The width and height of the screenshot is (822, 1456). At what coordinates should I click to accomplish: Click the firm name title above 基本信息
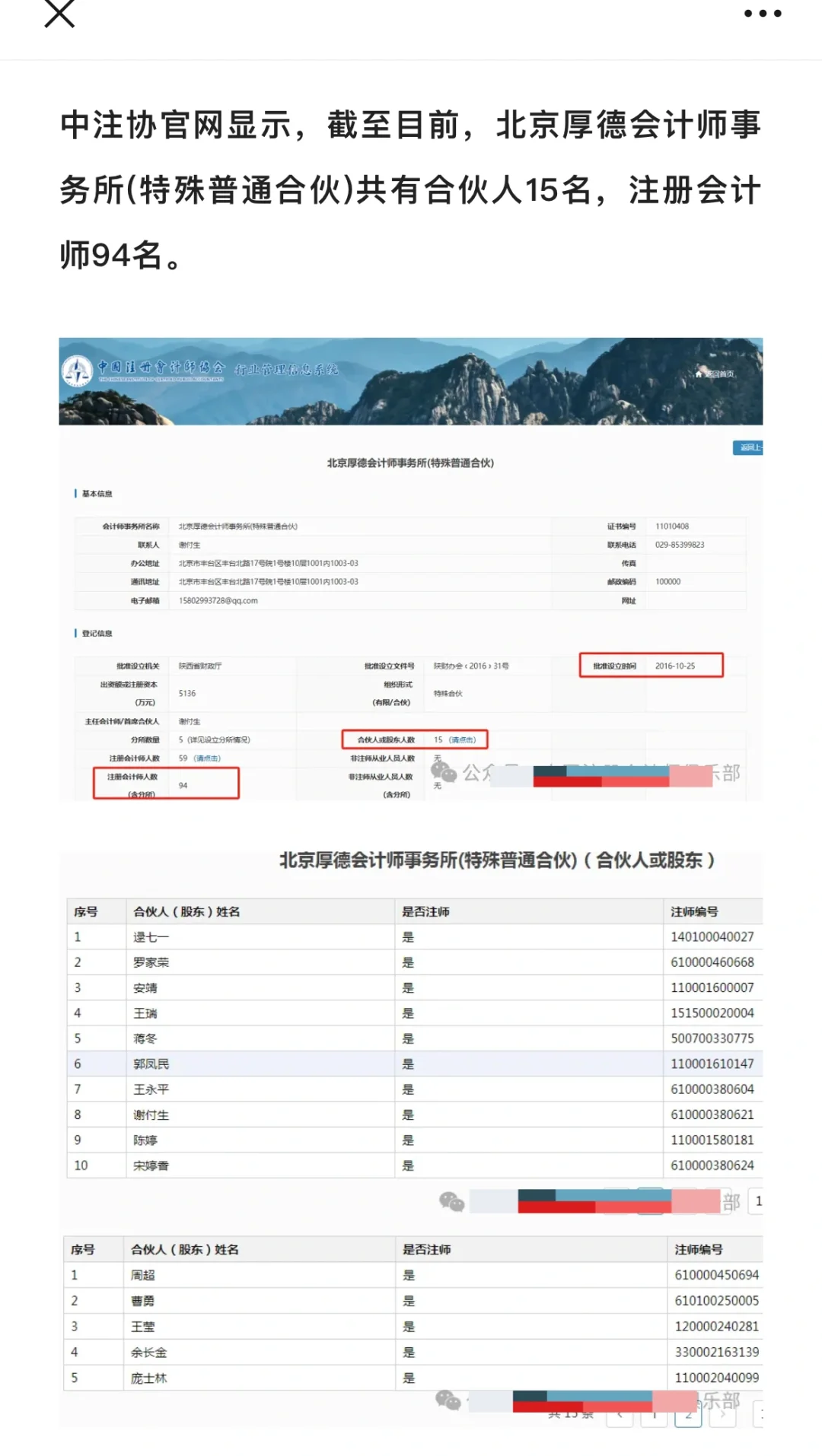point(410,463)
